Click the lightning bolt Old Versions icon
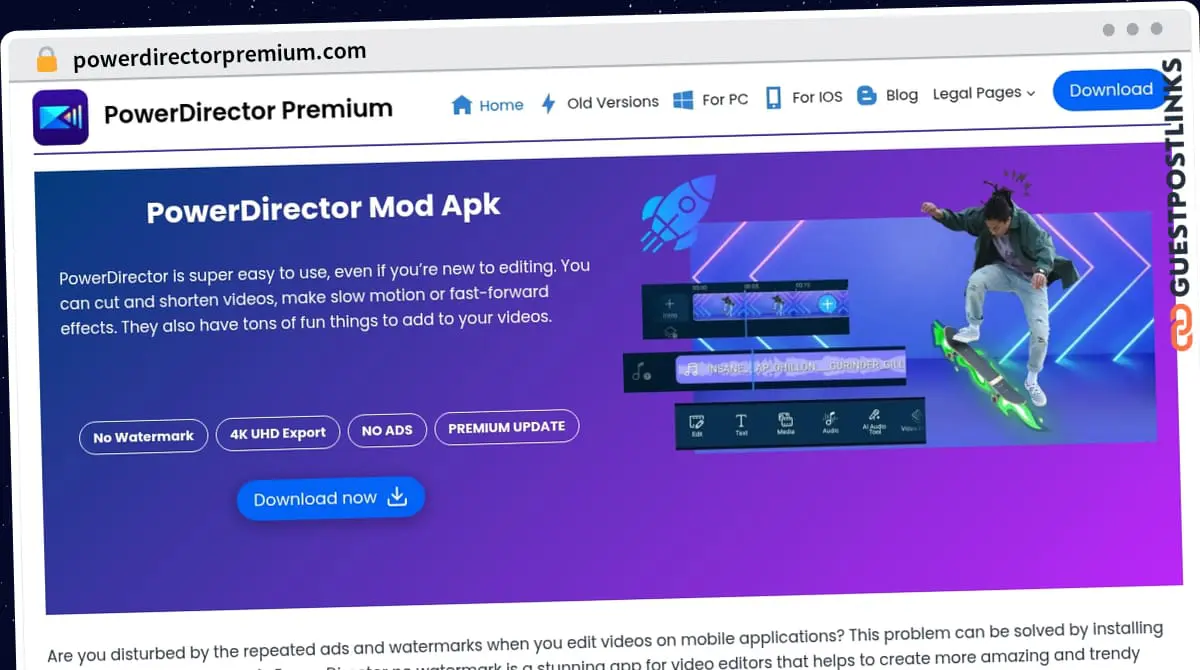Viewport: 1200px width, 670px height. tap(548, 103)
